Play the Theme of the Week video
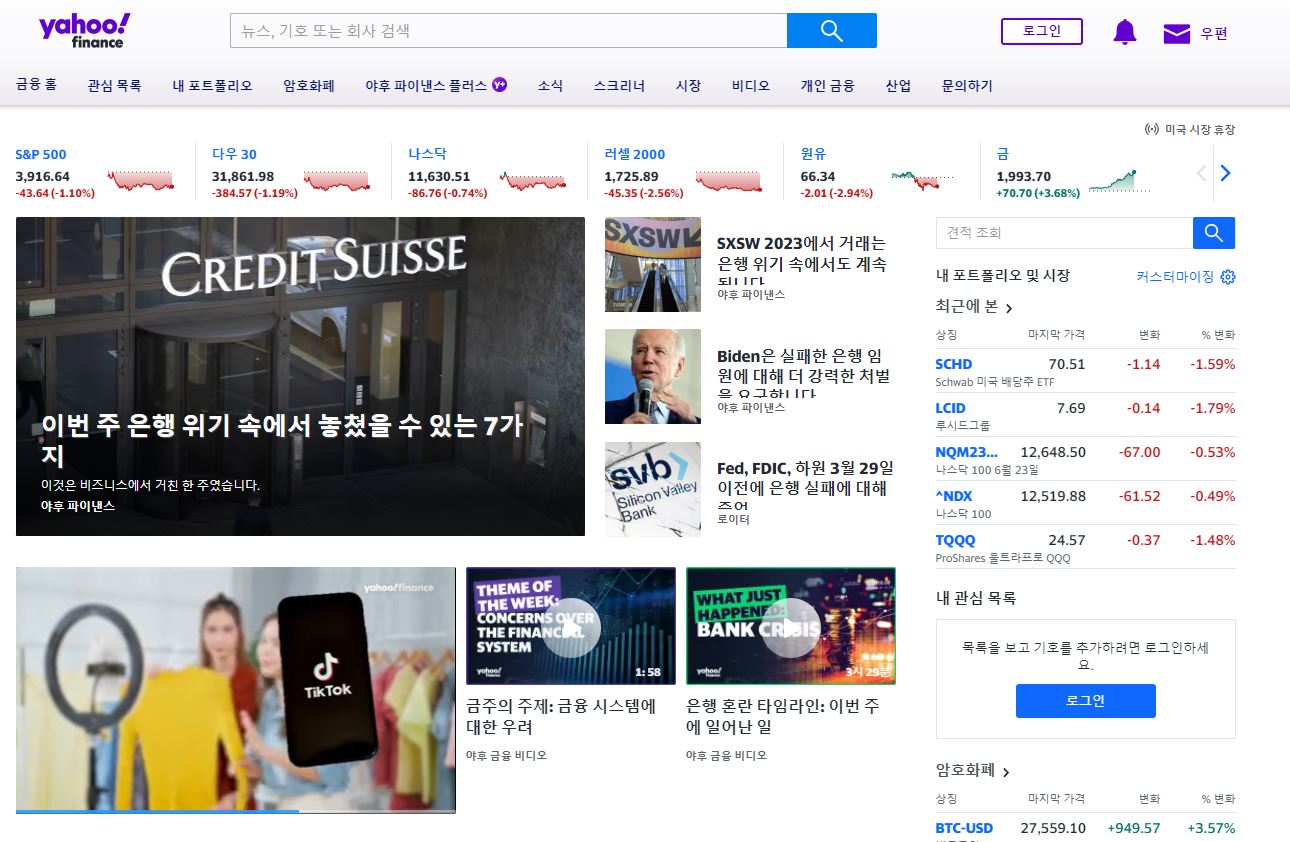The width and height of the screenshot is (1290, 842). [x=571, y=626]
